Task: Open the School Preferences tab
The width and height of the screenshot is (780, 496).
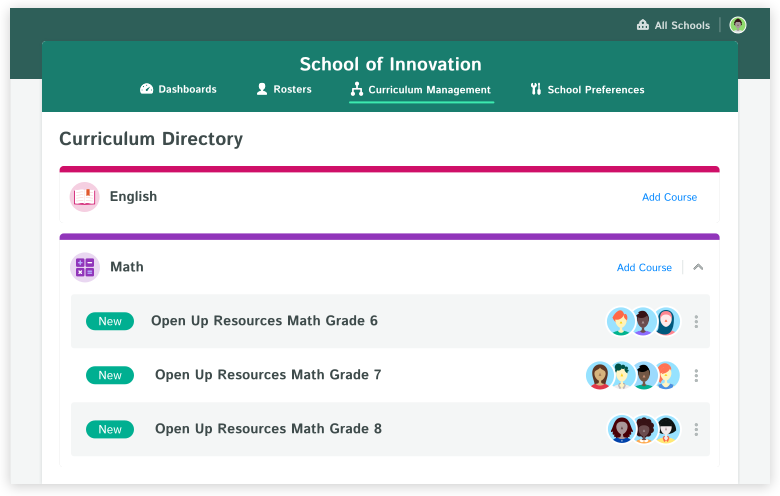Action: click(587, 90)
